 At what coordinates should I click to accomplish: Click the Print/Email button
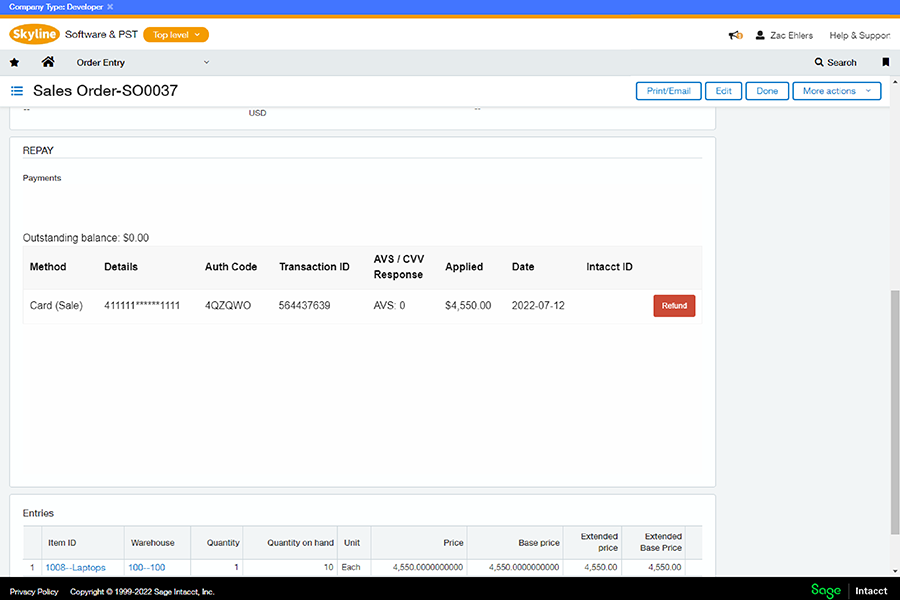click(668, 91)
